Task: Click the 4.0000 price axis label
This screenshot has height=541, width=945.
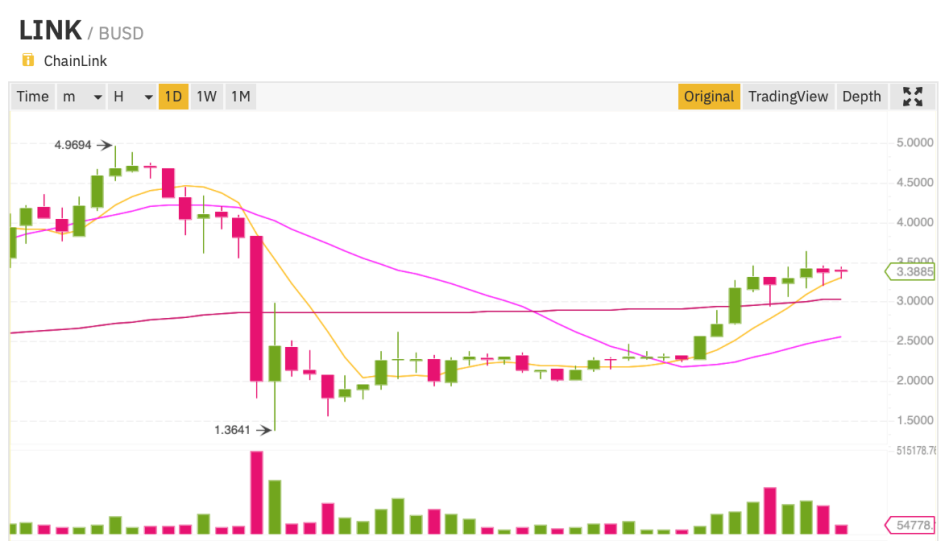Action: point(915,222)
